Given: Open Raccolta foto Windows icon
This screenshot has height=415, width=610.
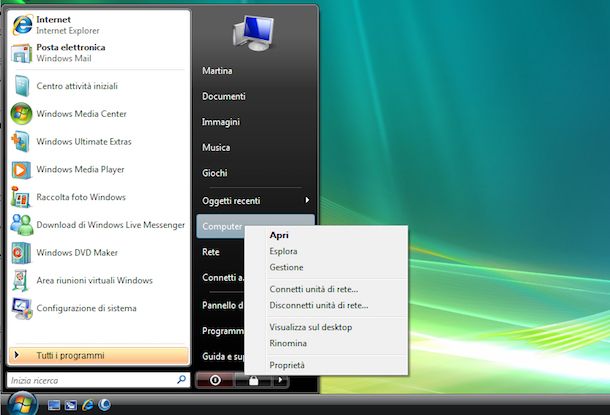Looking at the screenshot, I should [21, 197].
